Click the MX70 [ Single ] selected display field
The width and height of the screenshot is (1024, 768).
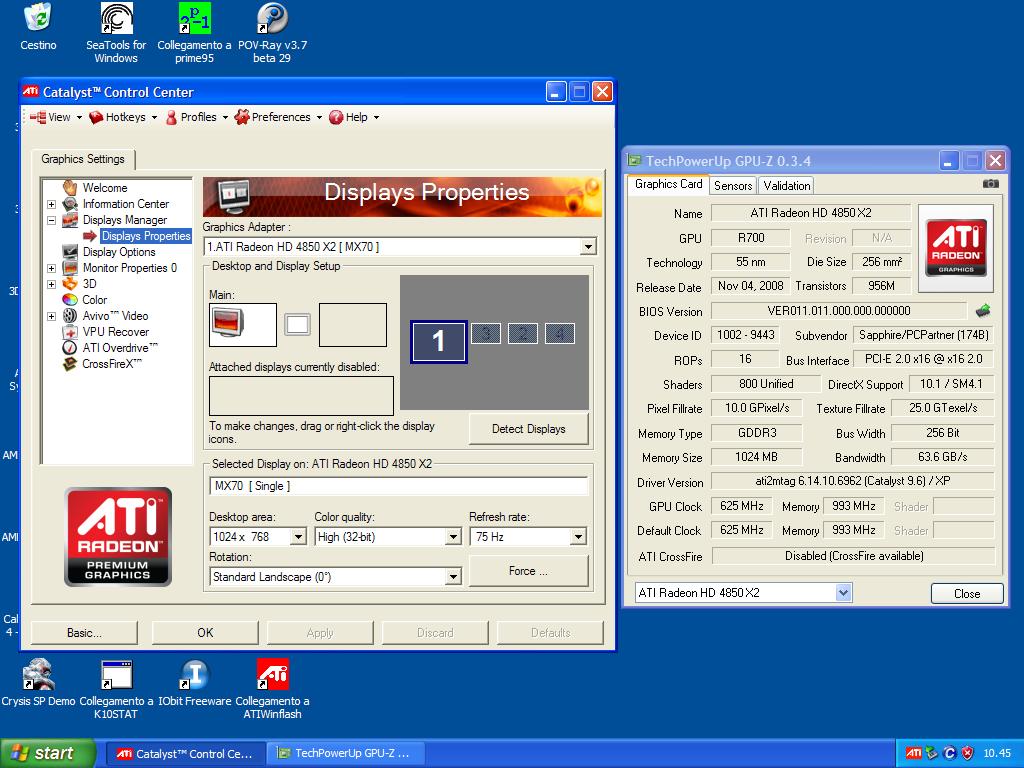click(x=398, y=486)
